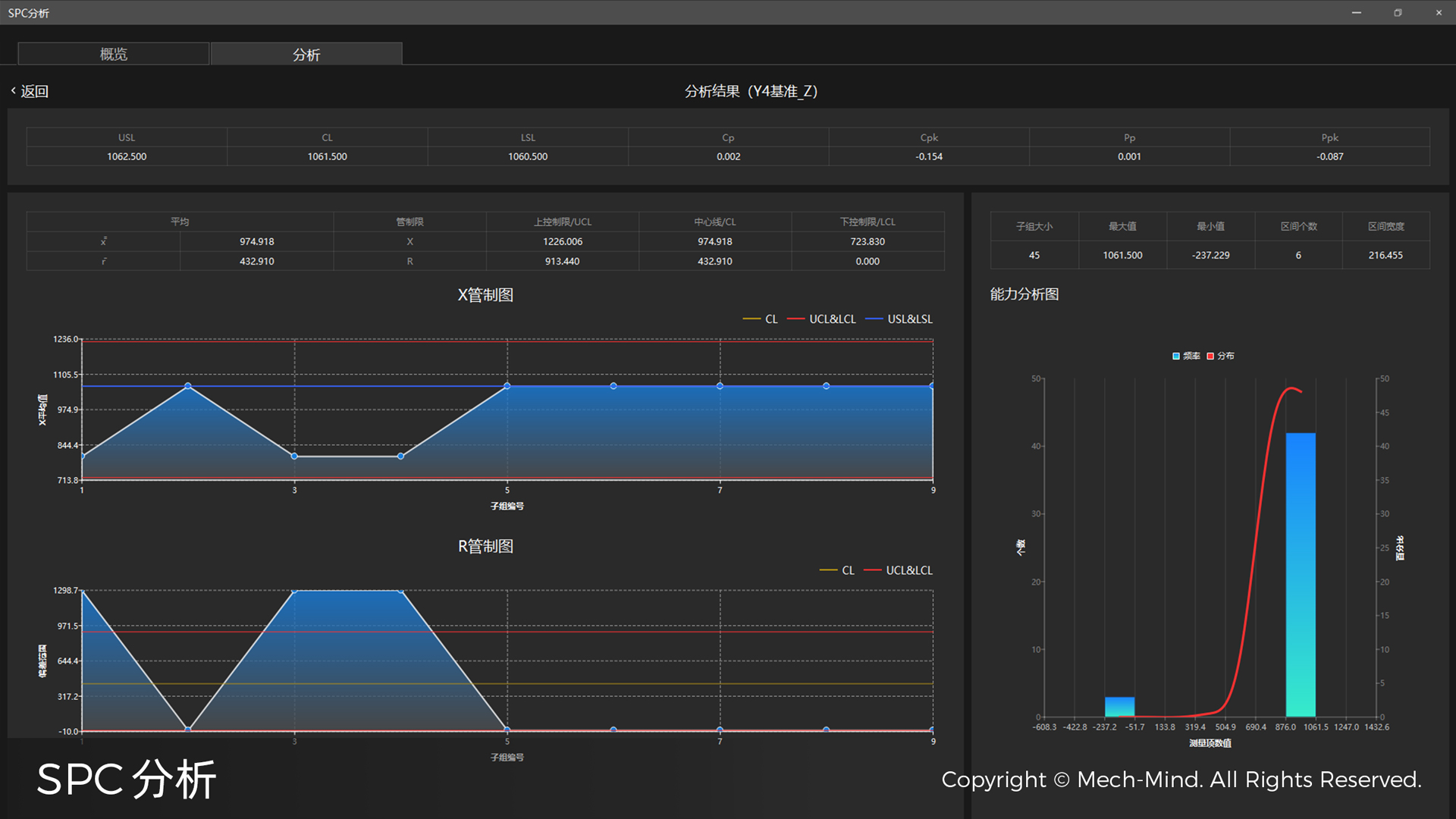The width and height of the screenshot is (1456, 819).
Task: Hide the CL series in R管制图 legend
Action: coord(837,570)
